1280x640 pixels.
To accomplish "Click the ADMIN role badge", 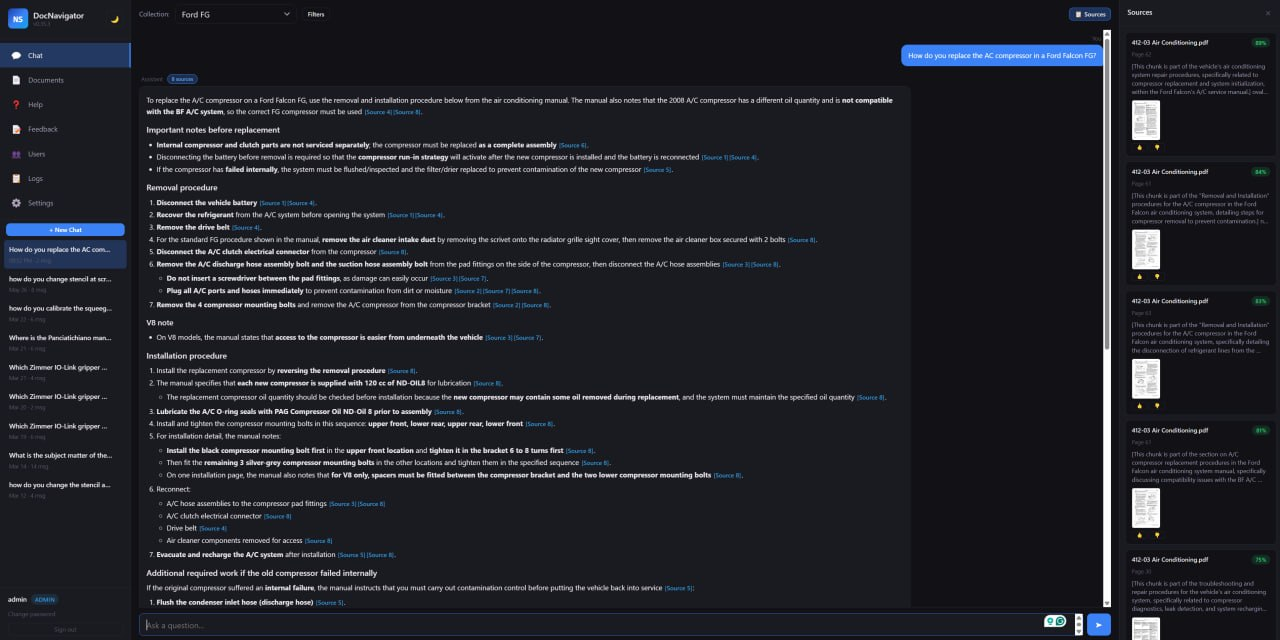I will coord(45,599).
